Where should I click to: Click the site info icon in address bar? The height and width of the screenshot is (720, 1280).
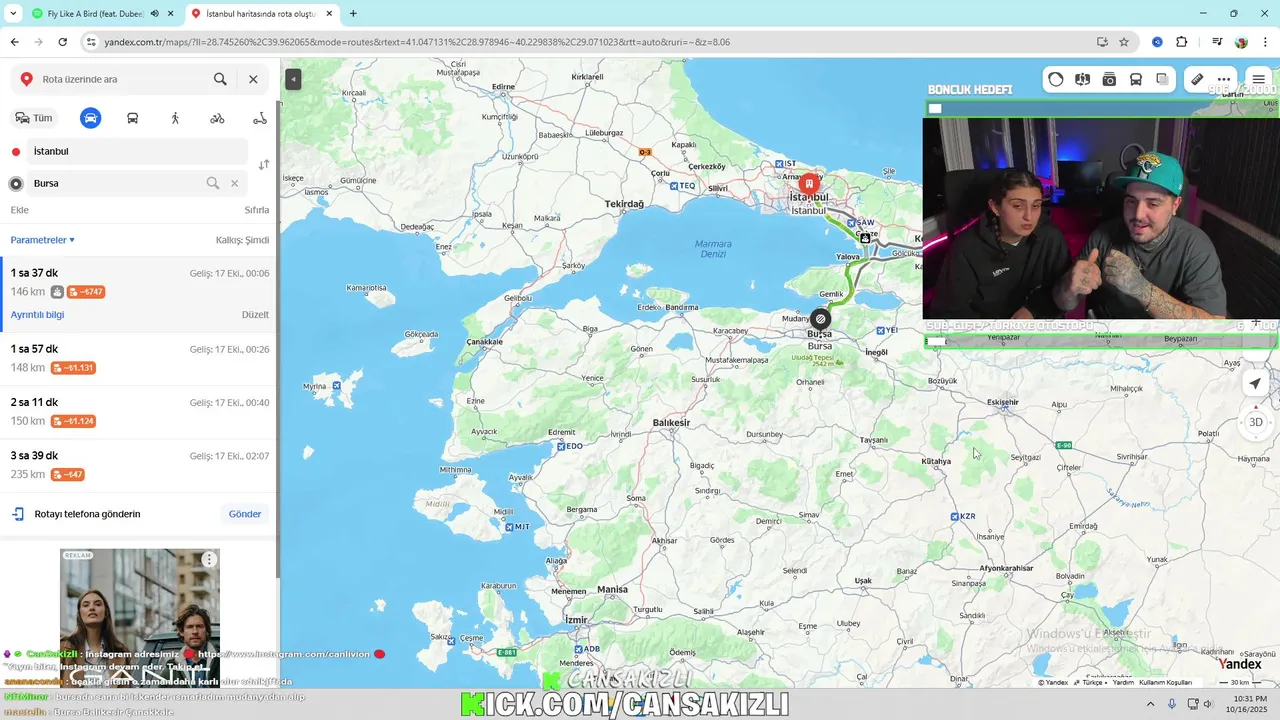(x=92, y=42)
